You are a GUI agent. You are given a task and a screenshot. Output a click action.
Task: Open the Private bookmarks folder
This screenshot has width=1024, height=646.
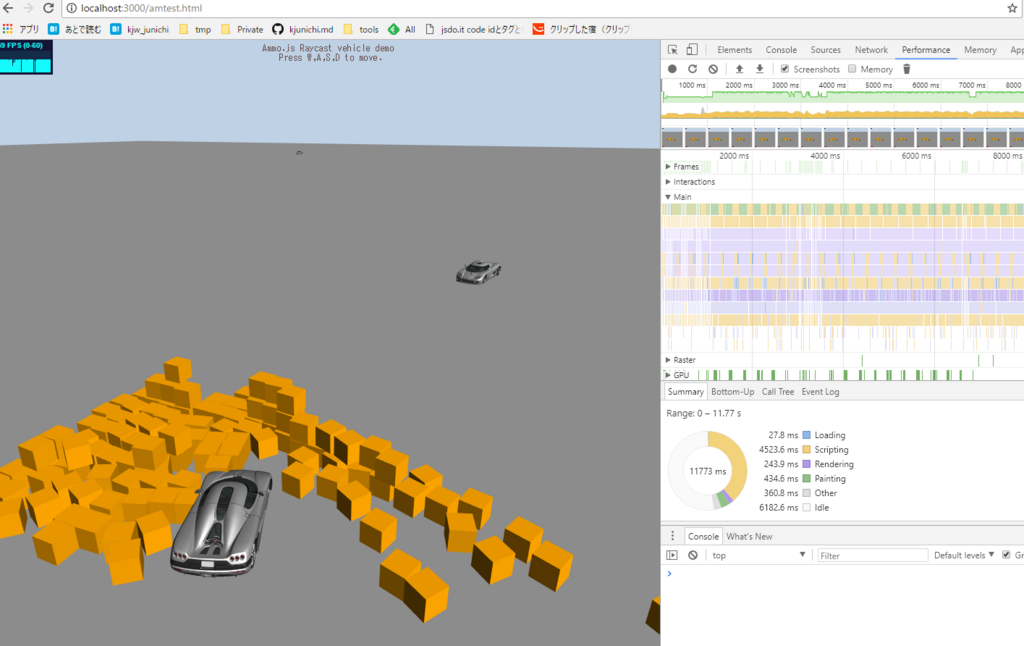click(242, 29)
